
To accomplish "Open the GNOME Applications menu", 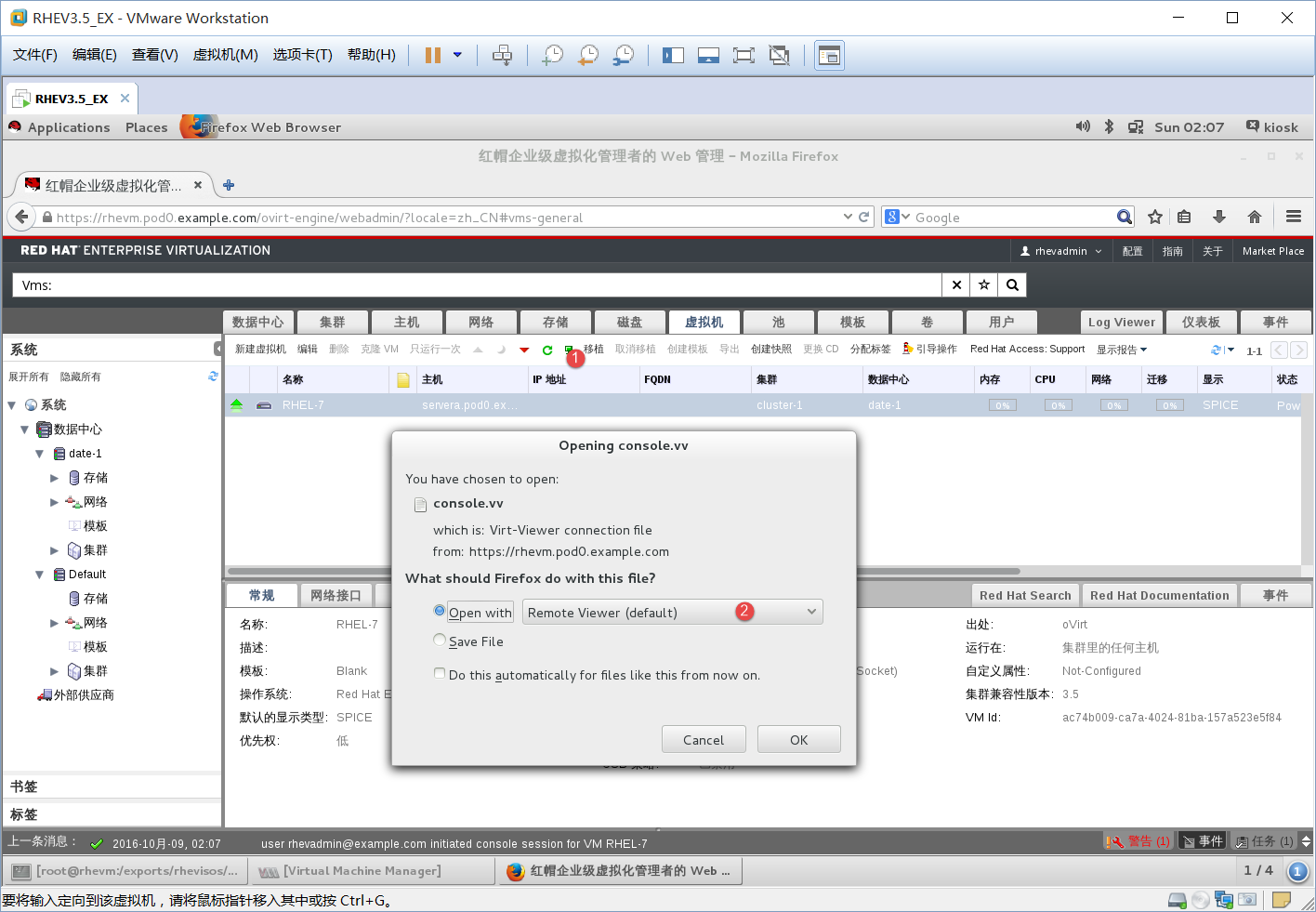I will pyautogui.click(x=69, y=127).
